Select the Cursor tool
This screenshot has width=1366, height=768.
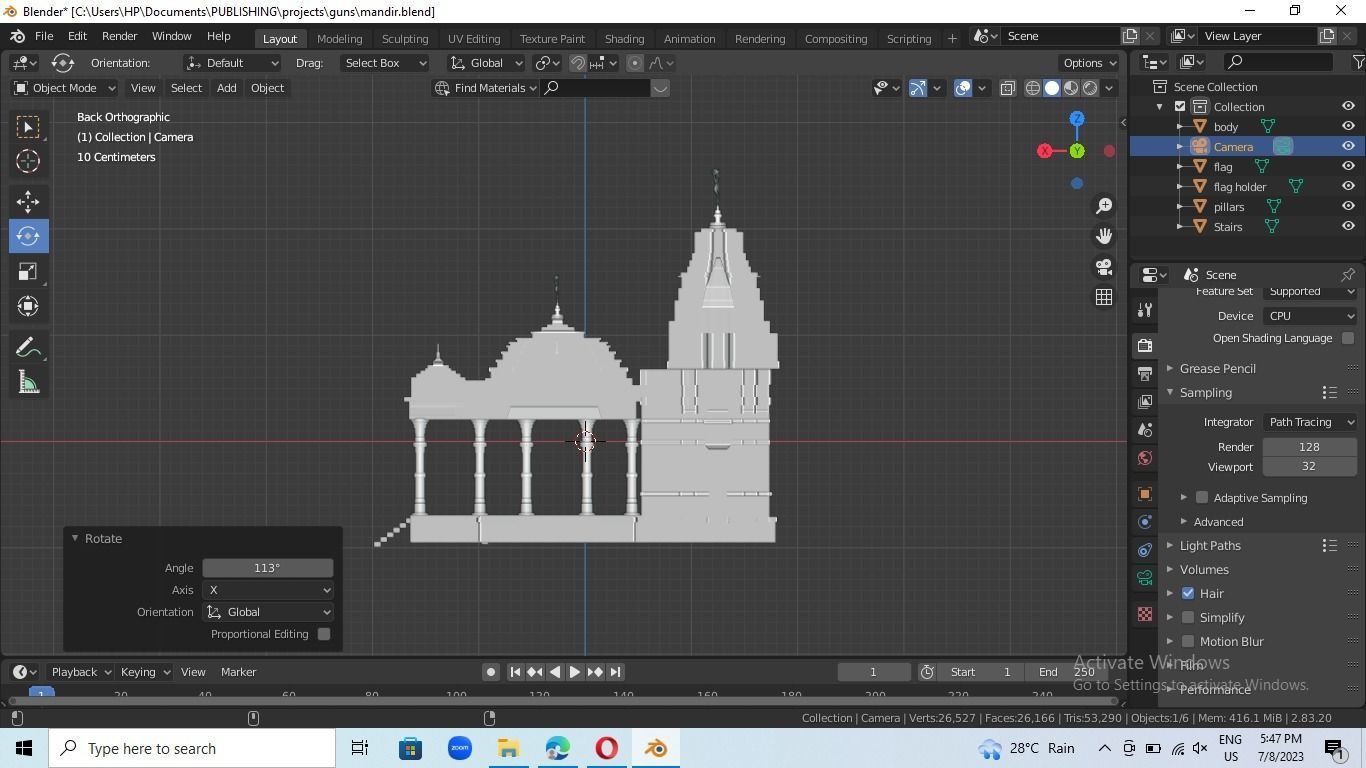coord(28,161)
